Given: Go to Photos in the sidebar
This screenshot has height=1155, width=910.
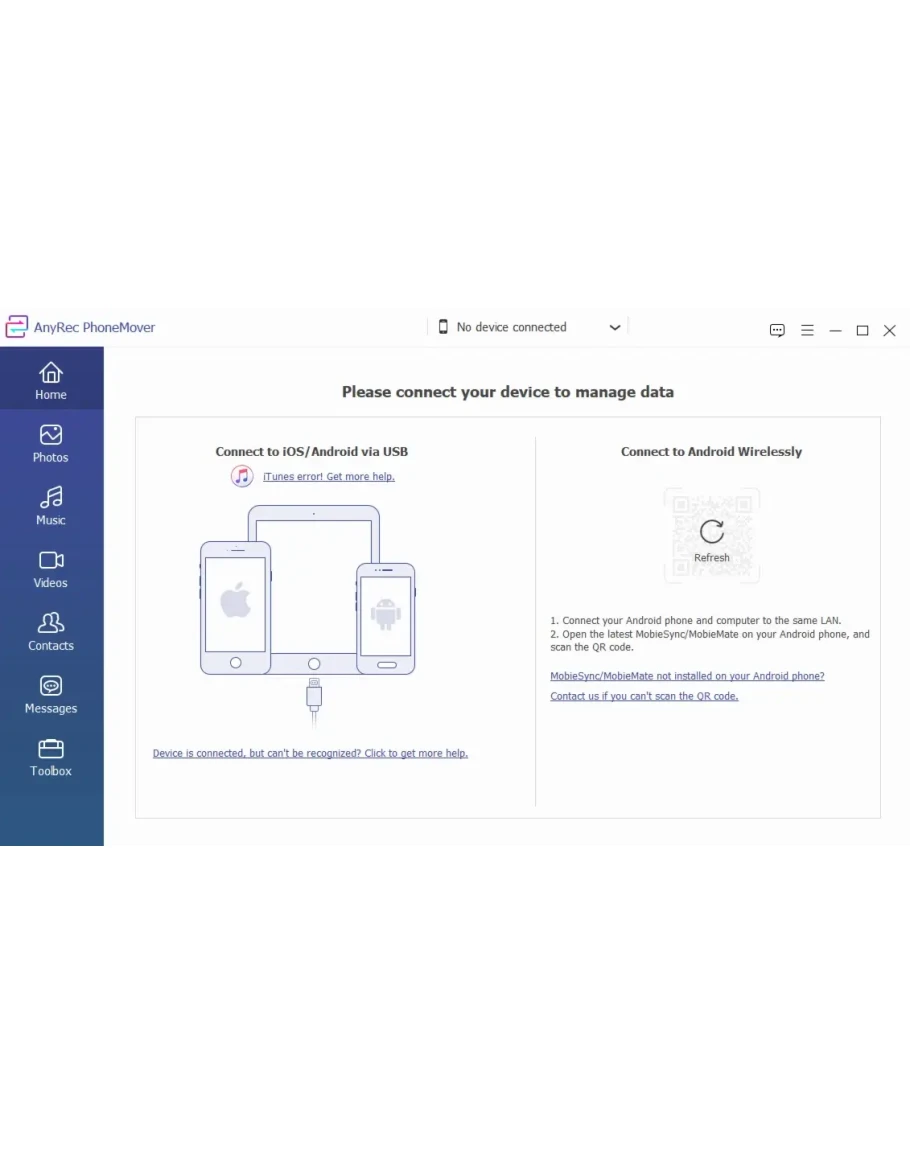Looking at the screenshot, I should point(51,443).
